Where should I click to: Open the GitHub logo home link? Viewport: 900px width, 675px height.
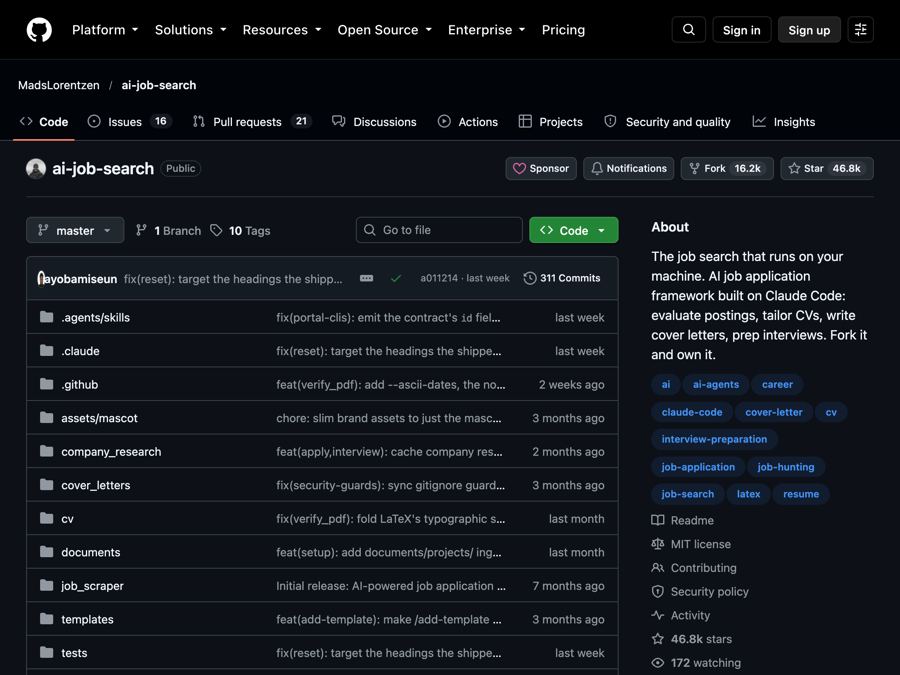[39, 30]
